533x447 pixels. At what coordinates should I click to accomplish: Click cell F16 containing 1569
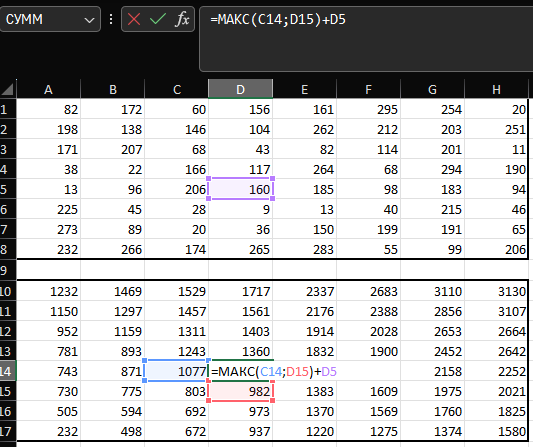click(368, 411)
